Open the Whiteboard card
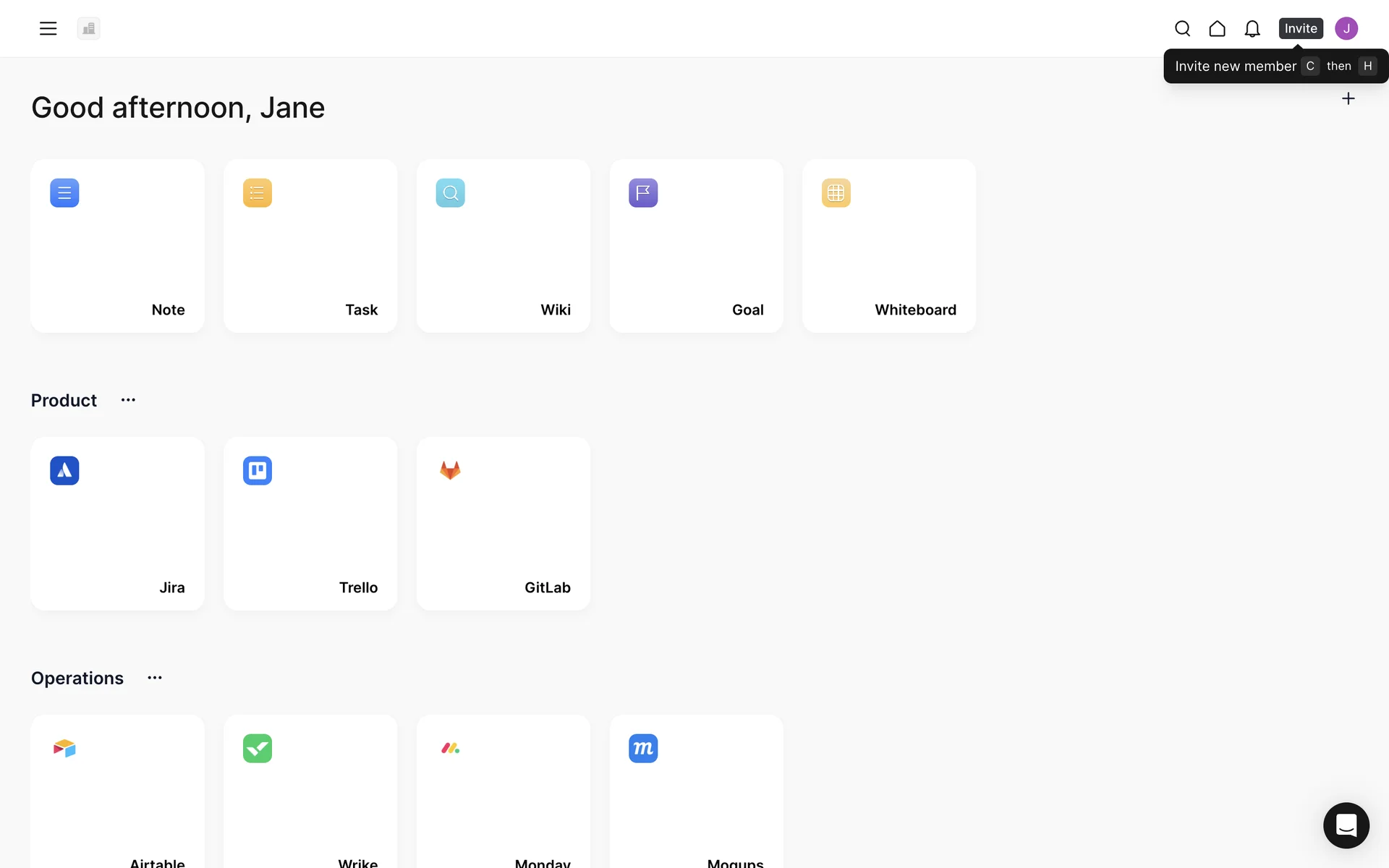1389x868 pixels. [888, 246]
